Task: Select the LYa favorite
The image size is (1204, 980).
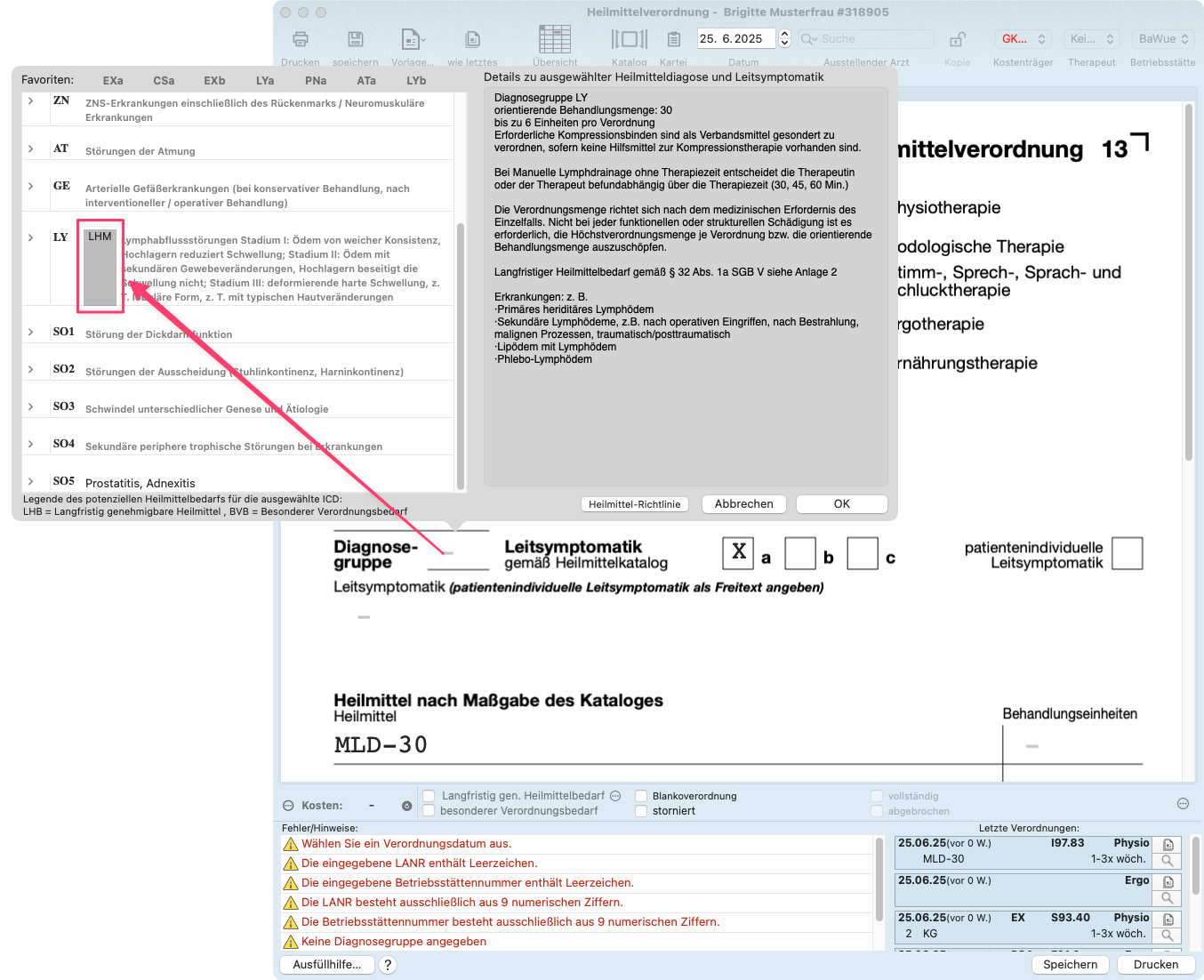Action: coord(265,81)
